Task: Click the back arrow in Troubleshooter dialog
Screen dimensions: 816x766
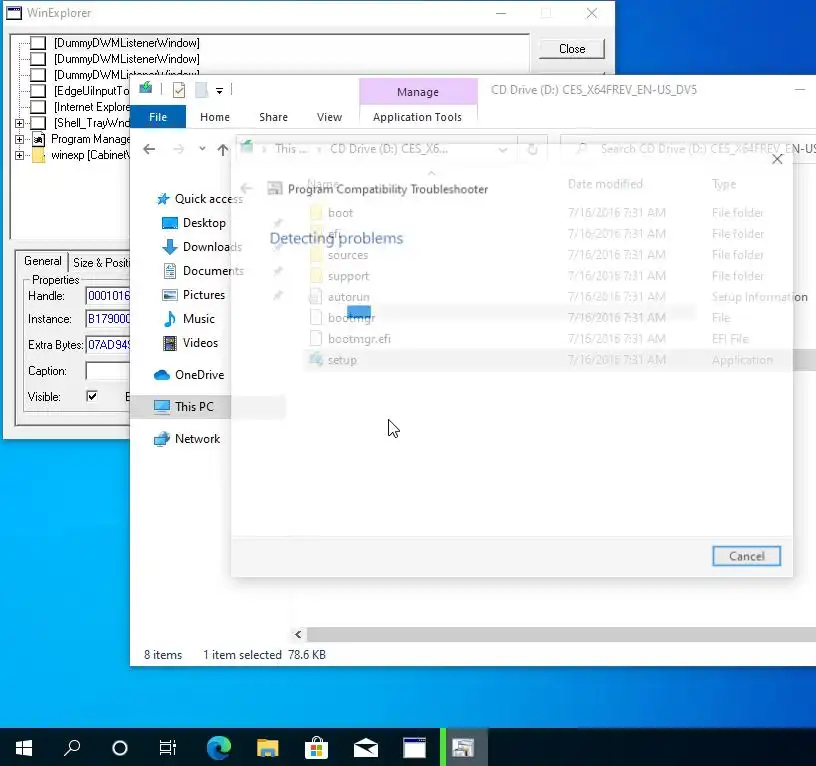Action: [x=246, y=188]
